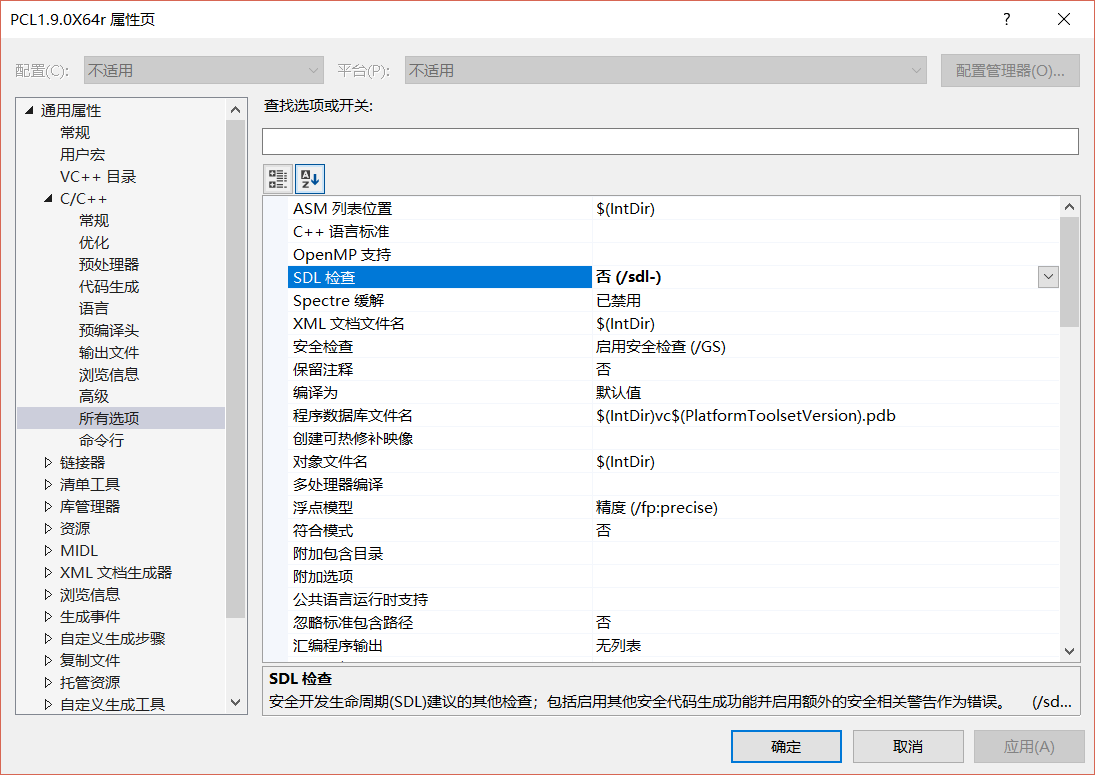
Task: Select 预编译头 under C/C++
Action: [109, 330]
